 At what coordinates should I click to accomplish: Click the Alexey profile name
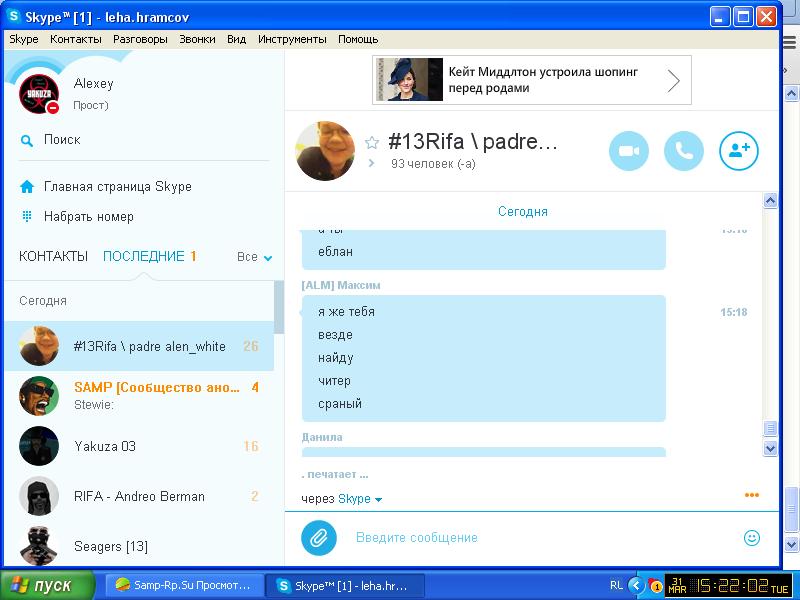[x=93, y=83]
